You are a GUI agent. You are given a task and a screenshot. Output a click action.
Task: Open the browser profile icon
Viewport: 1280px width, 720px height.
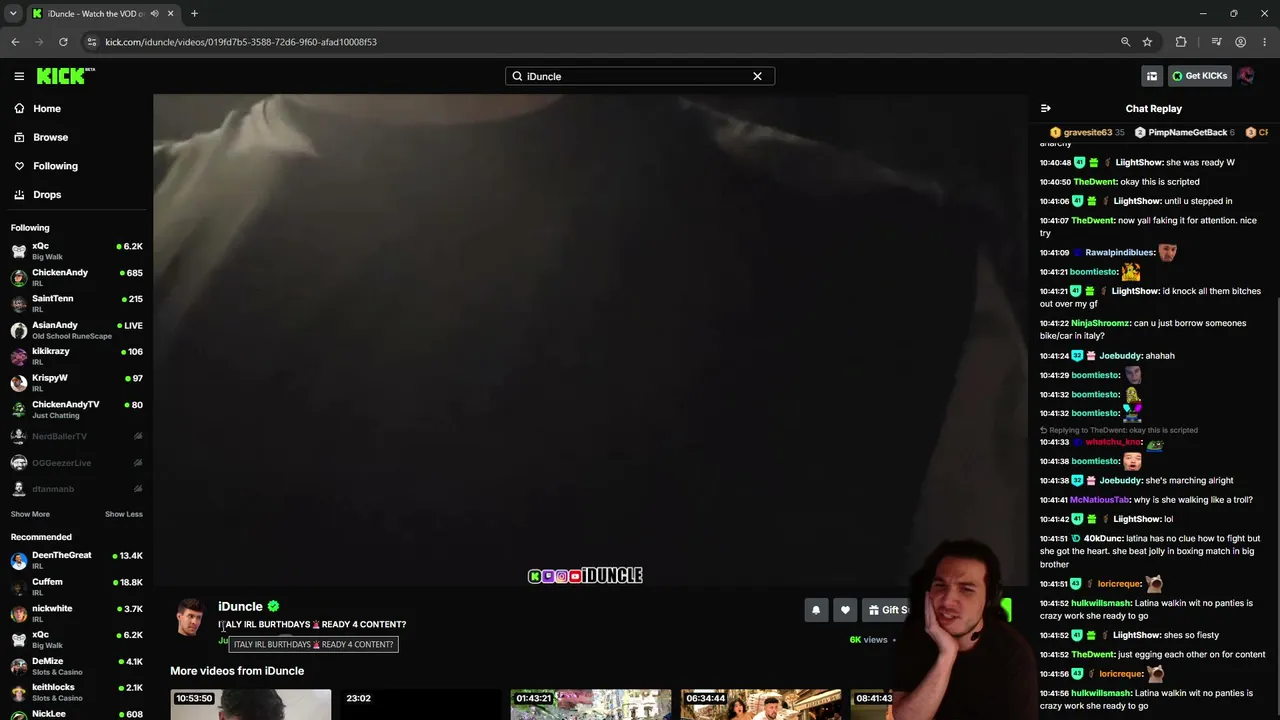click(1240, 42)
